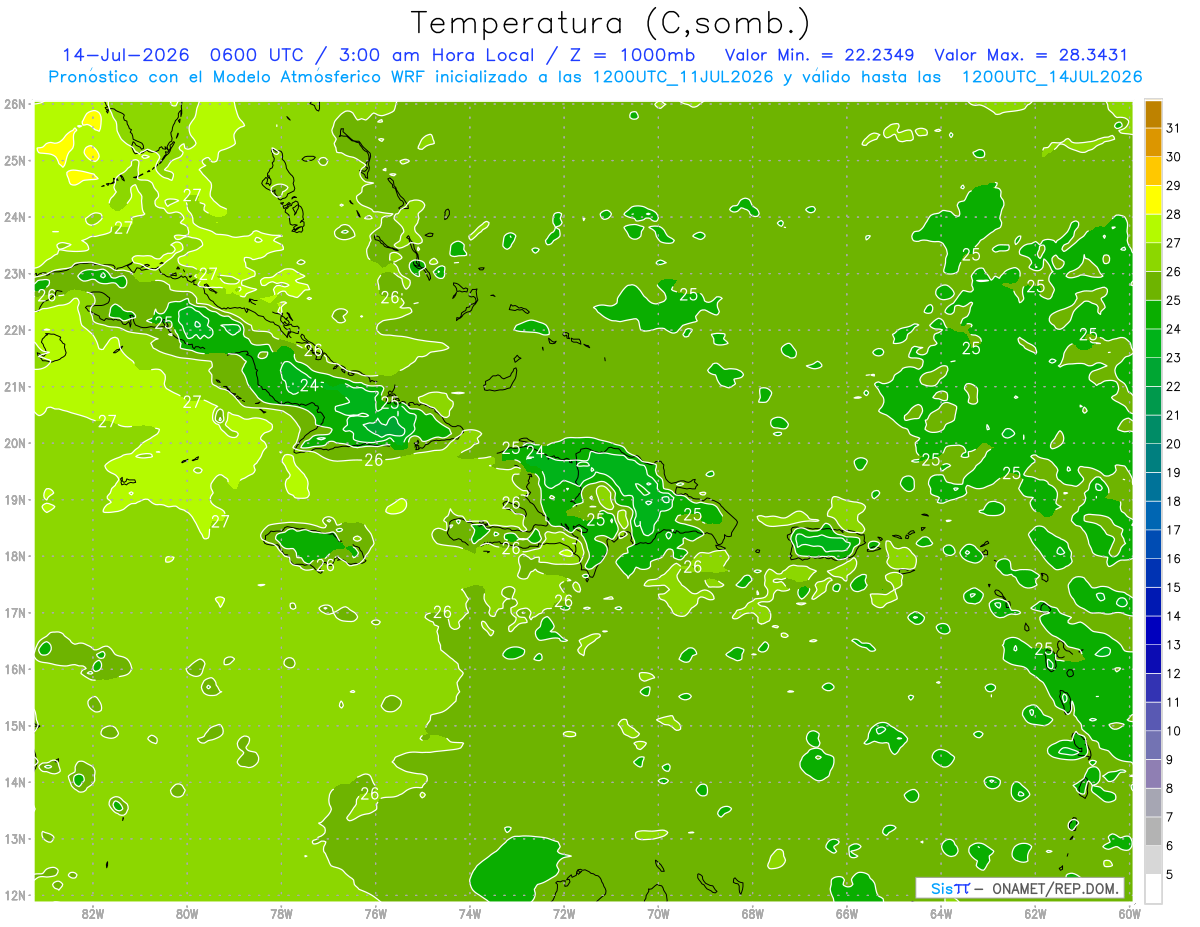This screenshot has width=1200, height=927.
Task: Click the longitude axis label '78W'
Action: pyautogui.click(x=281, y=913)
